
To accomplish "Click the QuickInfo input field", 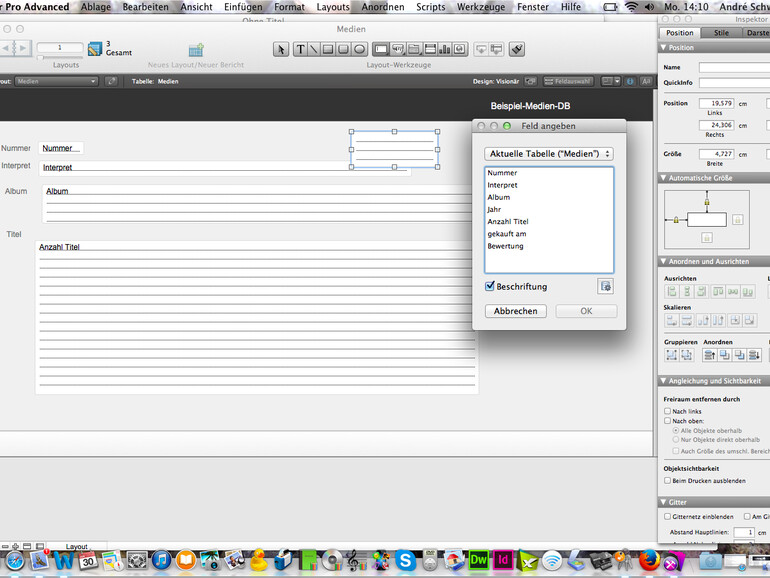I will click(x=734, y=83).
